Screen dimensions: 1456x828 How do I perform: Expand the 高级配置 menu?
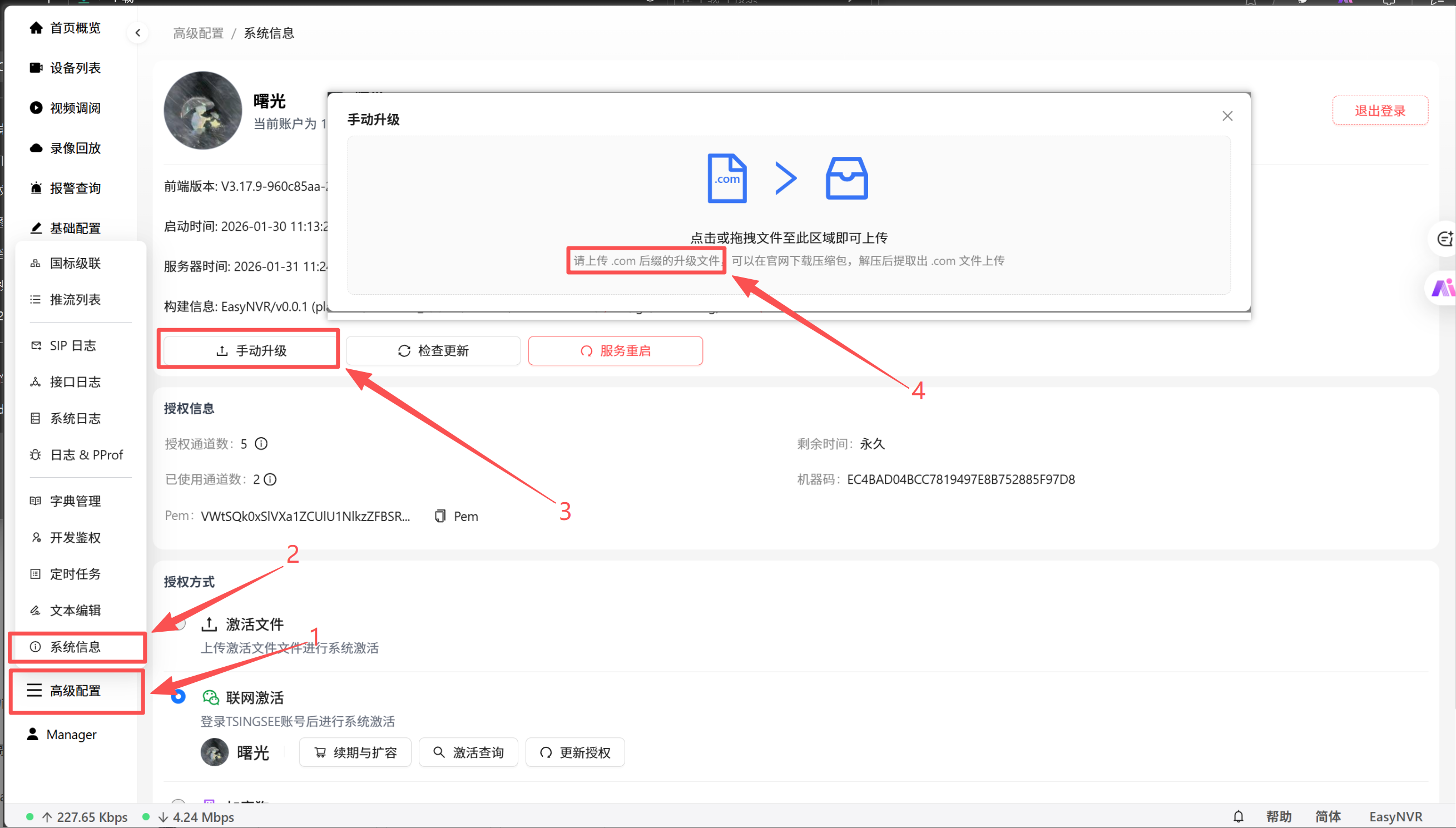(75, 691)
